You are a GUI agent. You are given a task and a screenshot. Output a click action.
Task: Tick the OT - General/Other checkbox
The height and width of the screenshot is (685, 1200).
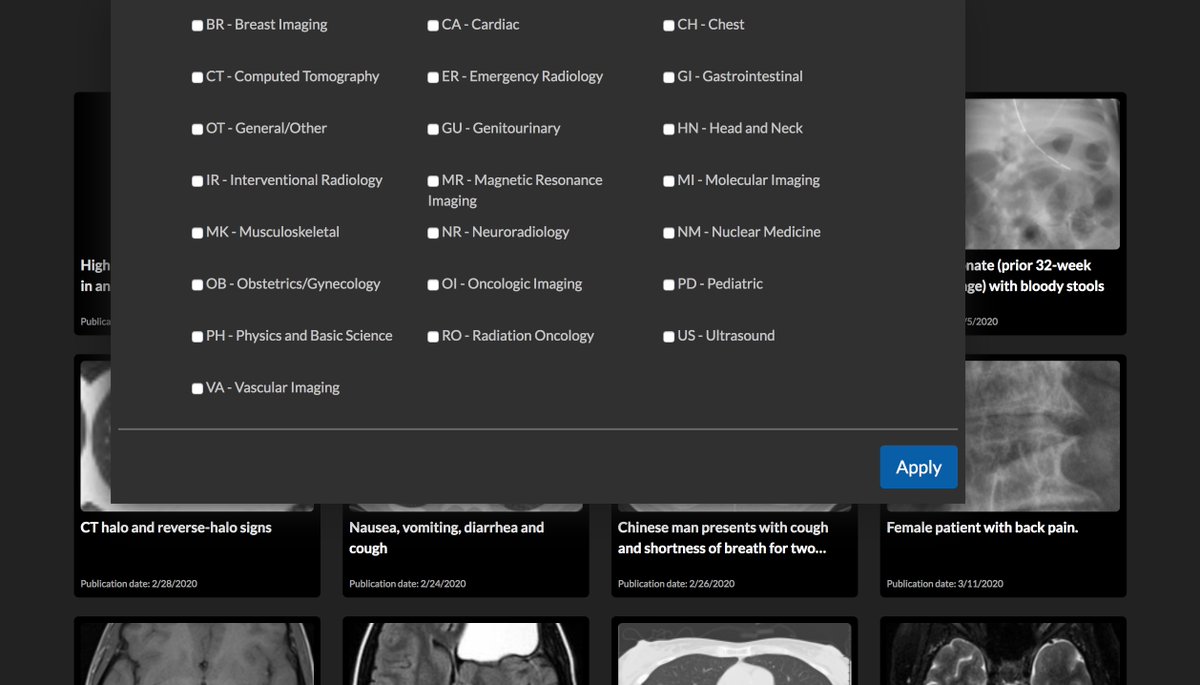point(197,129)
